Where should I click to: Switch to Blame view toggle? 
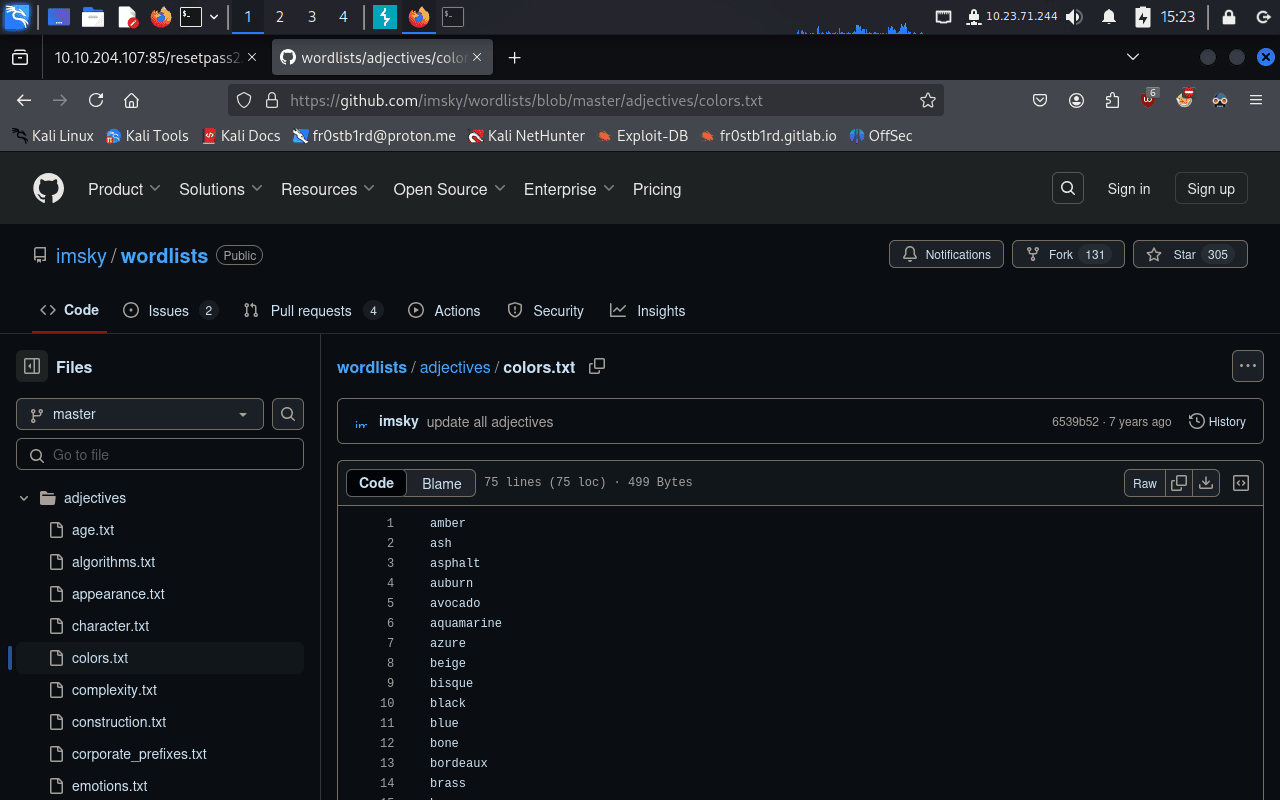441,483
